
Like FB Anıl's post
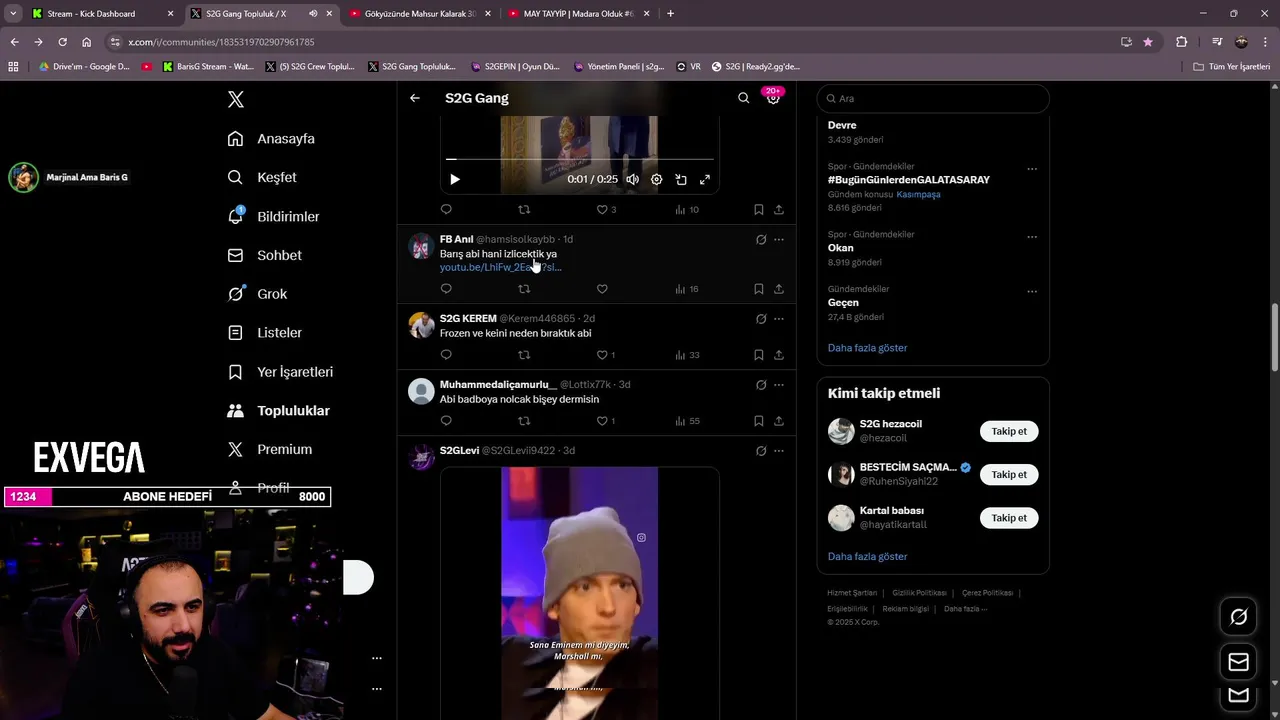coord(602,289)
